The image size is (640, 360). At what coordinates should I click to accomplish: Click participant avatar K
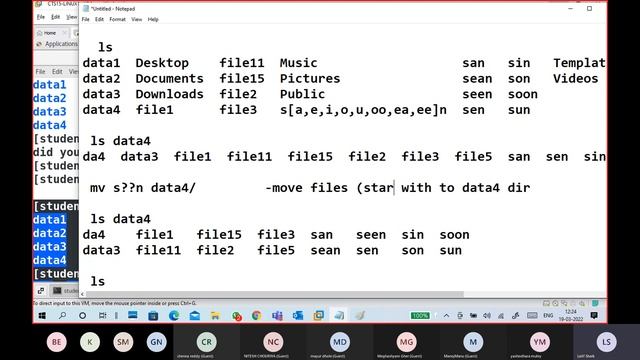point(90,342)
